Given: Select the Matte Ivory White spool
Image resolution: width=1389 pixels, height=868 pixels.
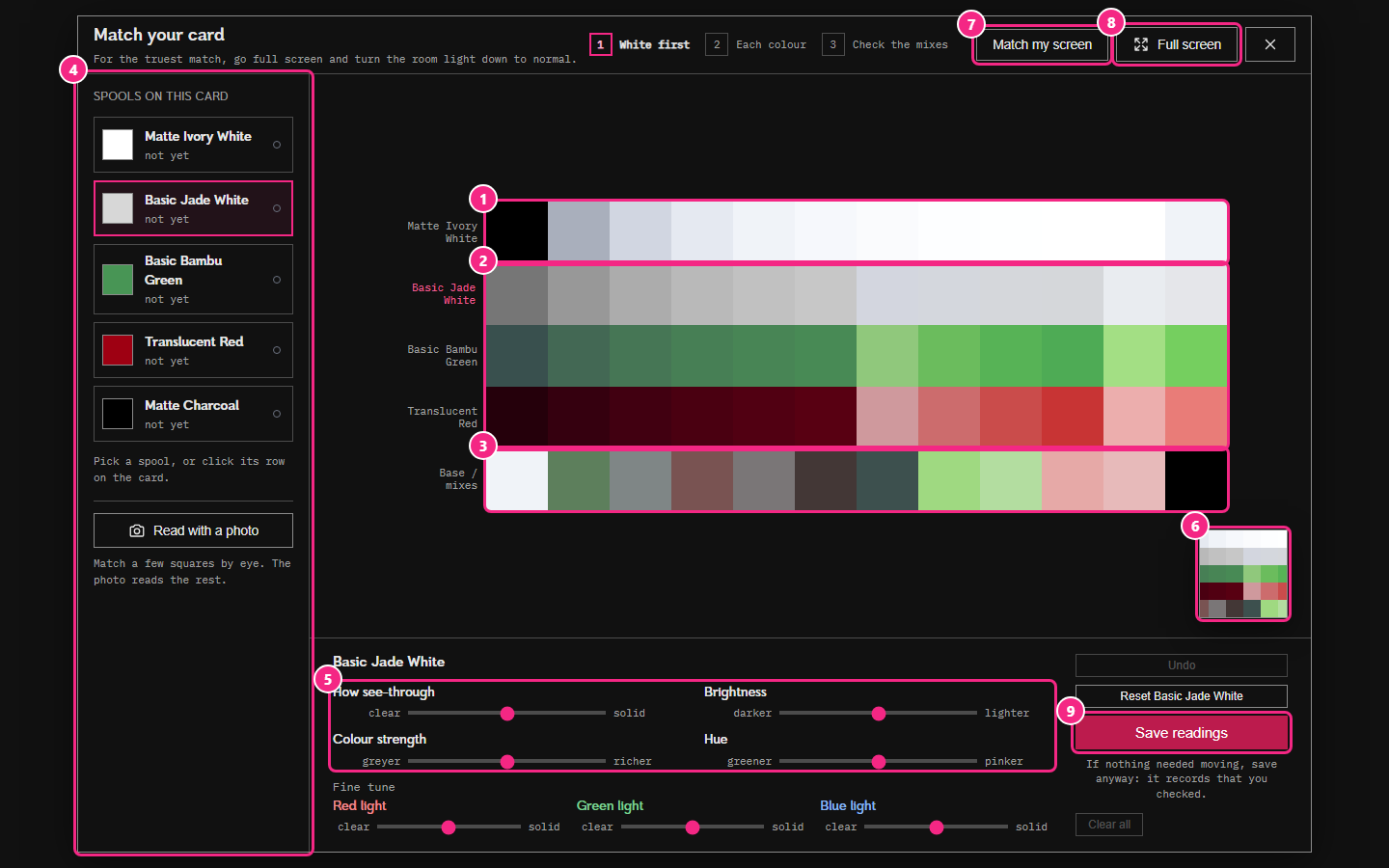Looking at the screenshot, I should 193,145.
